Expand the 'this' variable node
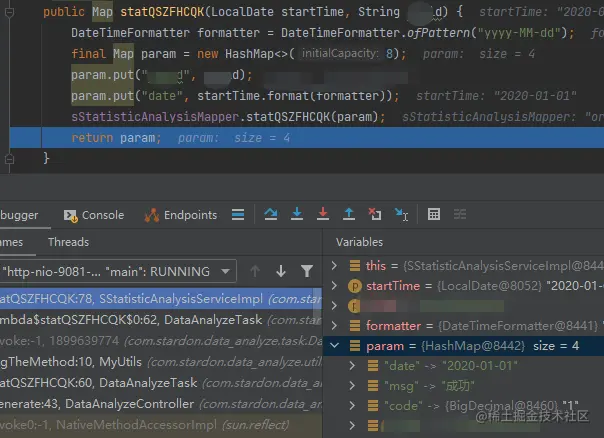The image size is (604, 438). pos(334,265)
